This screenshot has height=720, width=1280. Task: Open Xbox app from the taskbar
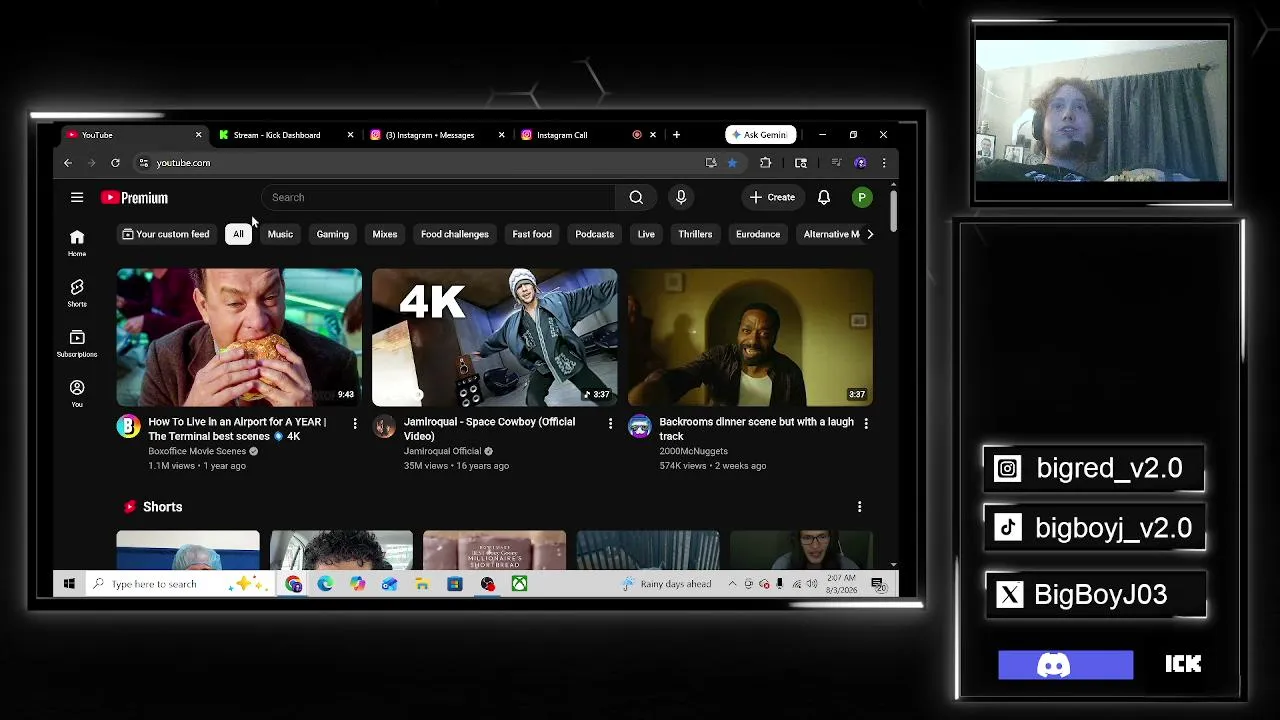(x=520, y=584)
